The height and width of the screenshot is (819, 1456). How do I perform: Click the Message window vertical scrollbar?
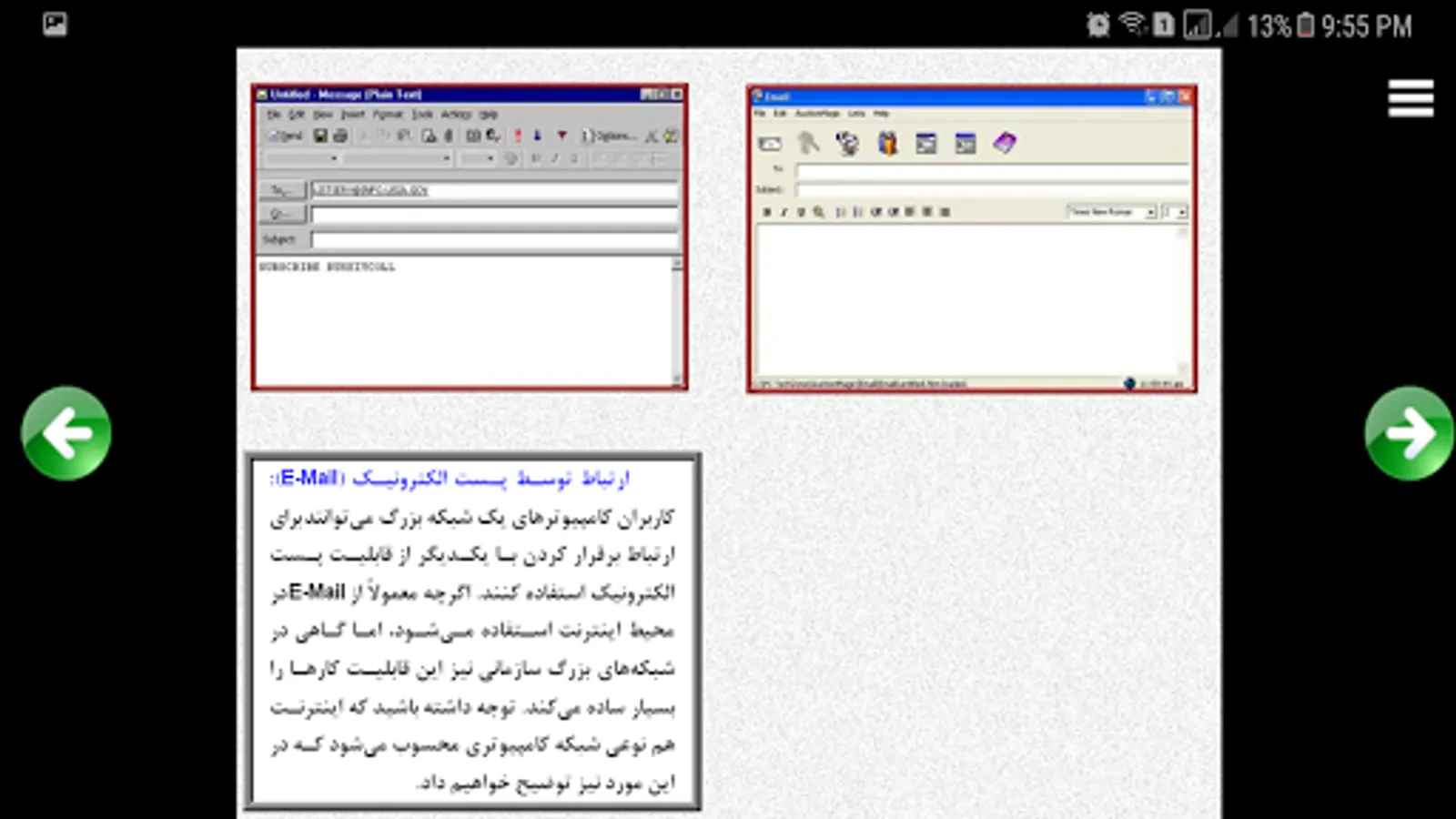677,320
